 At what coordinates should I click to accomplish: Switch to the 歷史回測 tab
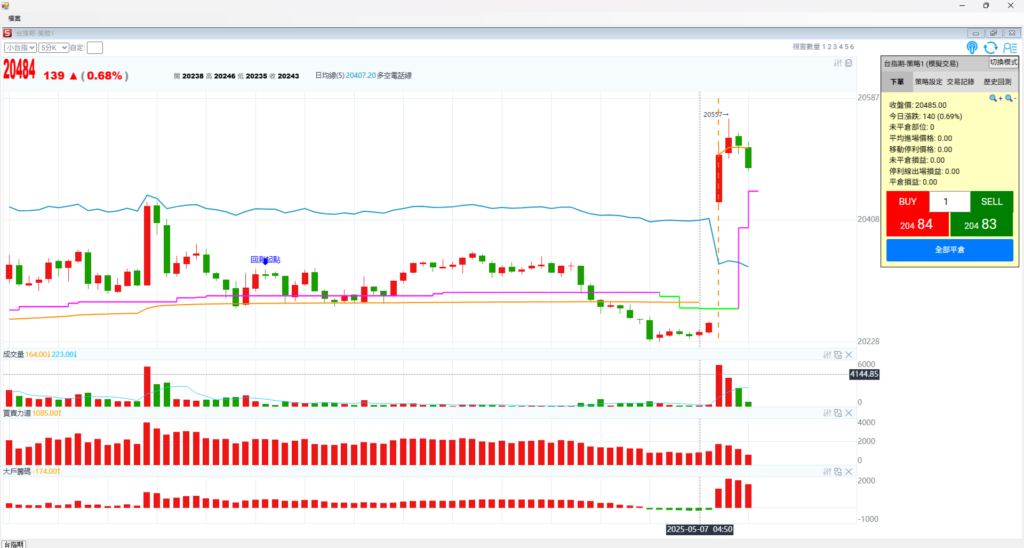pyautogui.click(x=997, y=82)
